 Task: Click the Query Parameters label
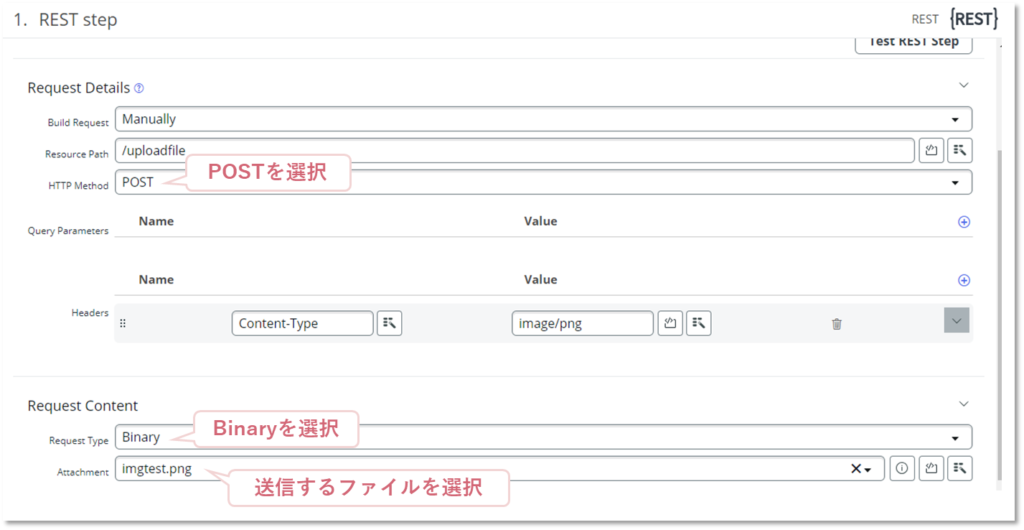click(68, 230)
